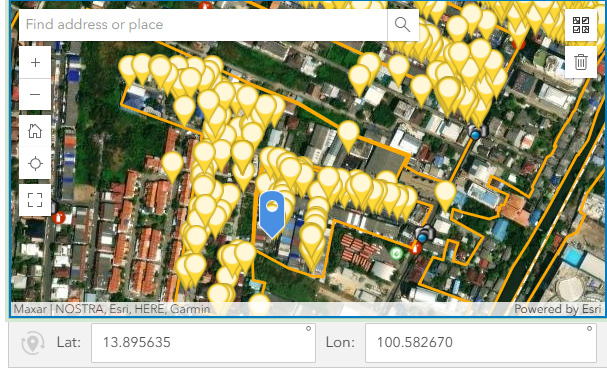Zoom in with the plus button
The width and height of the screenshot is (607, 370).
[35, 62]
